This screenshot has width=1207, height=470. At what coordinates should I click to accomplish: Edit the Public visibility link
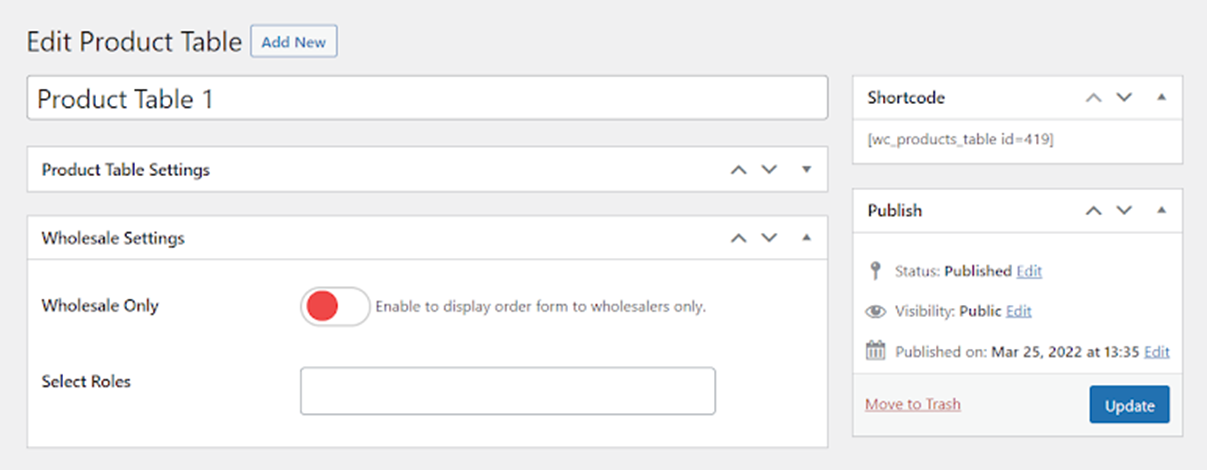(x=1018, y=311)
